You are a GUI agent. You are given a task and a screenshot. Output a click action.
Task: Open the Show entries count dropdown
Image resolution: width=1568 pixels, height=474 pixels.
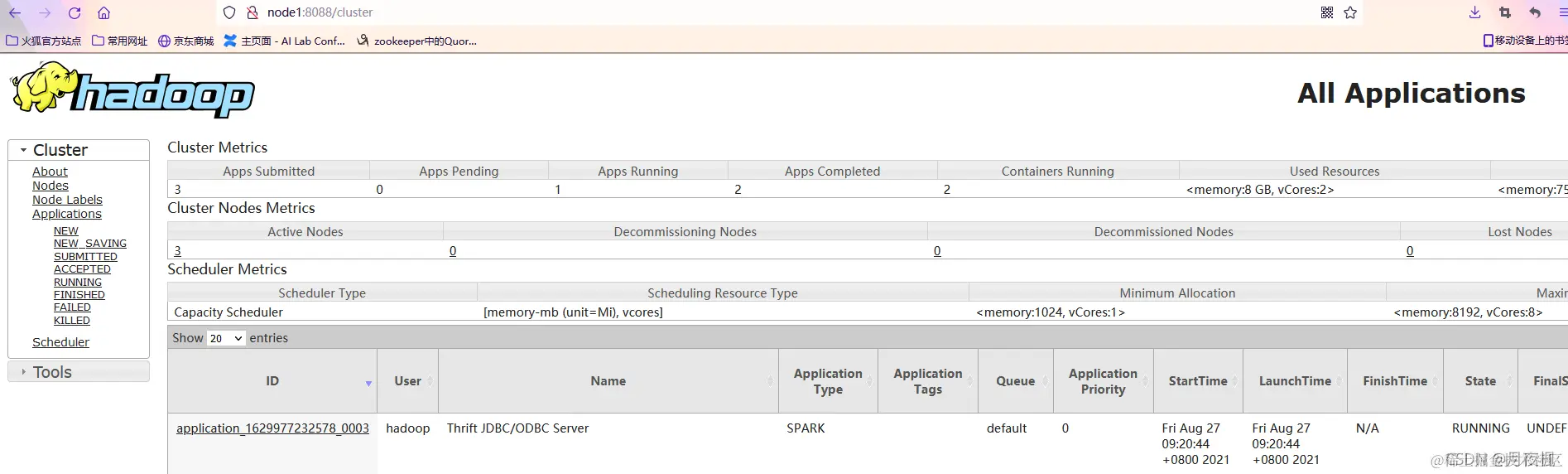pos(226,338)
